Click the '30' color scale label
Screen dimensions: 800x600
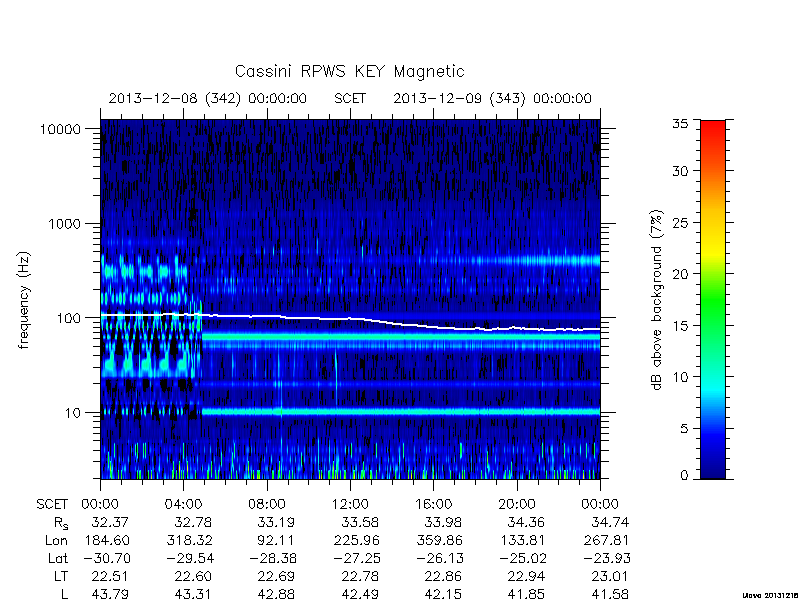(x=680, y=171)
